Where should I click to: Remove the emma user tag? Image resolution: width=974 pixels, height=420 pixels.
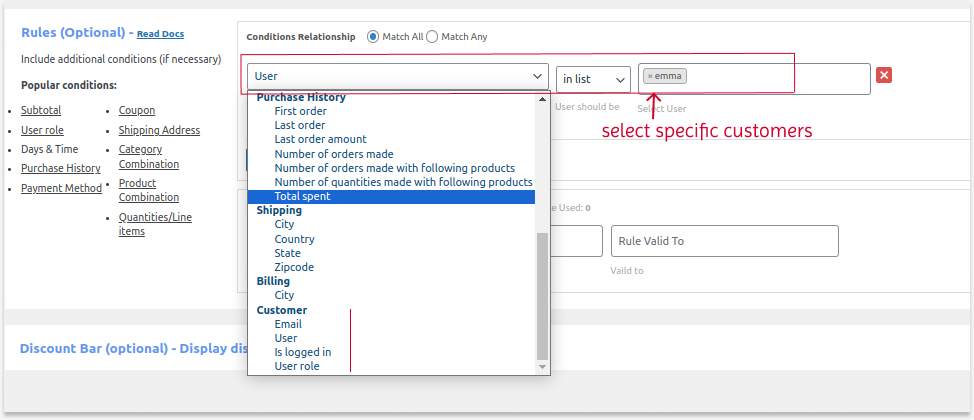click(x=650, y=76)
